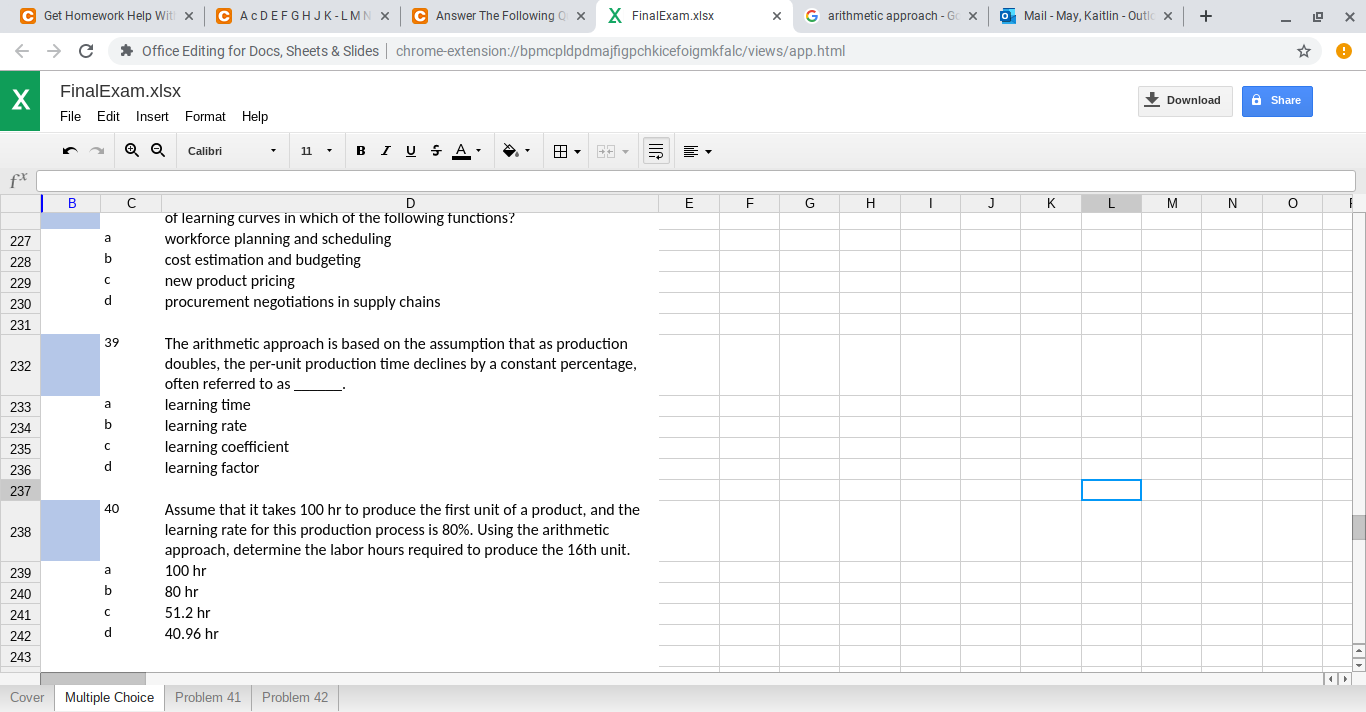Click the browser back arrow

(22, 51)
